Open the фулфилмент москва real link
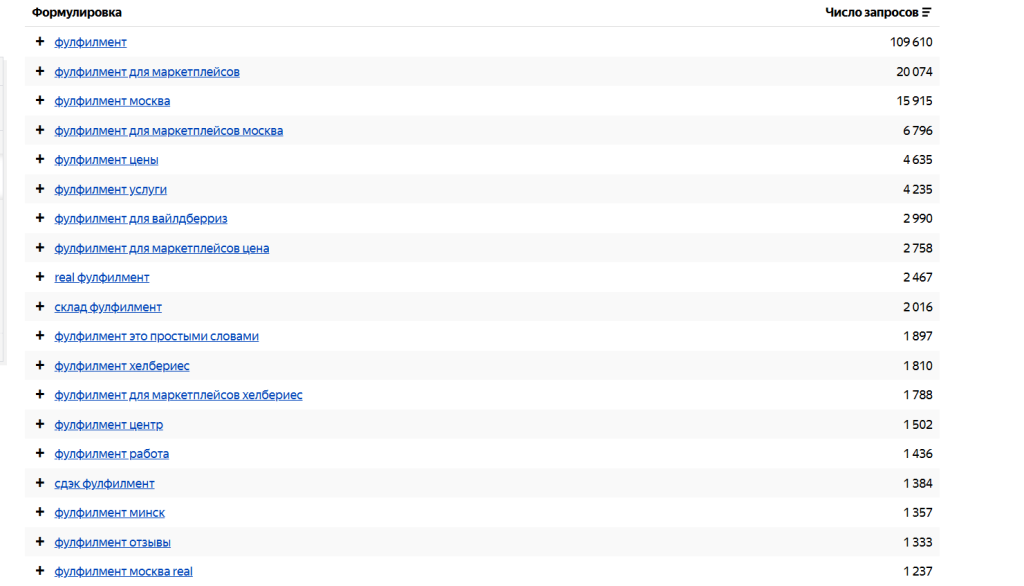 123,572
